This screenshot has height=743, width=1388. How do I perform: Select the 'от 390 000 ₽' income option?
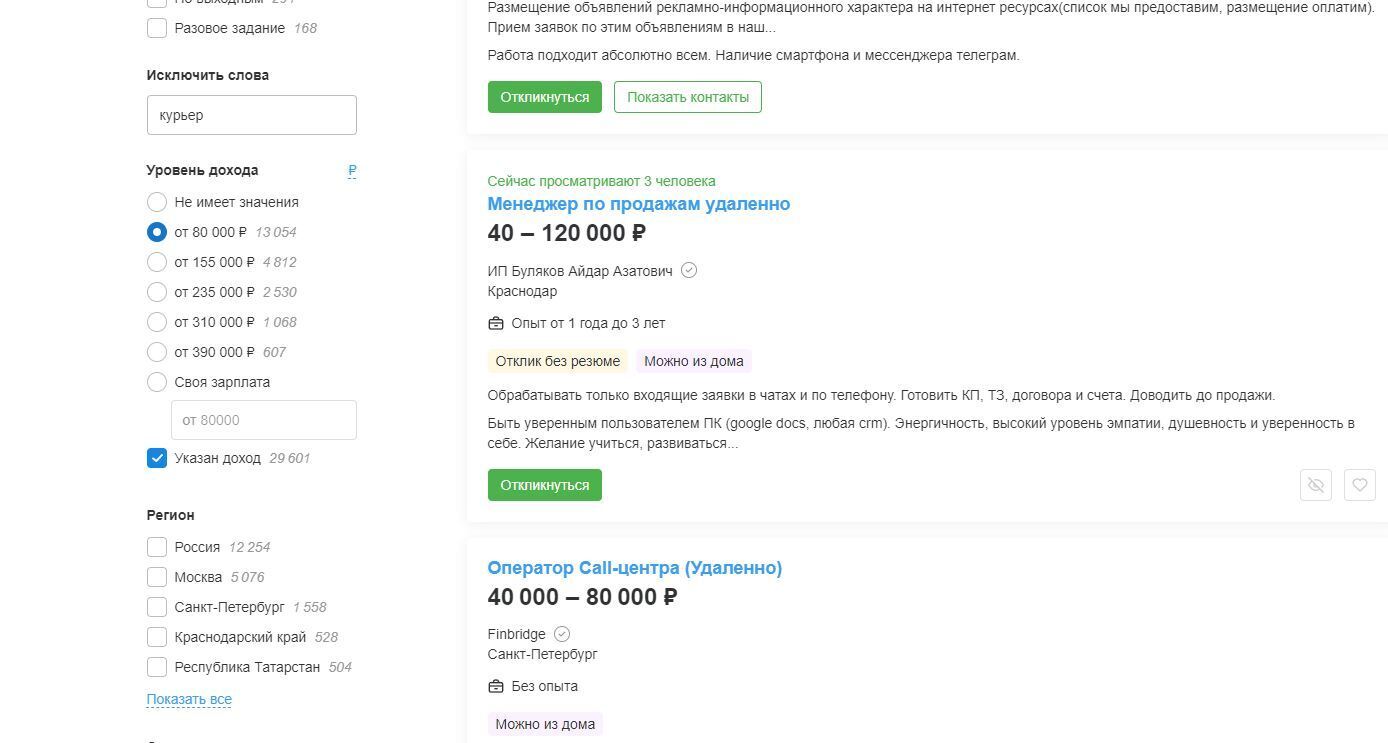157,352
